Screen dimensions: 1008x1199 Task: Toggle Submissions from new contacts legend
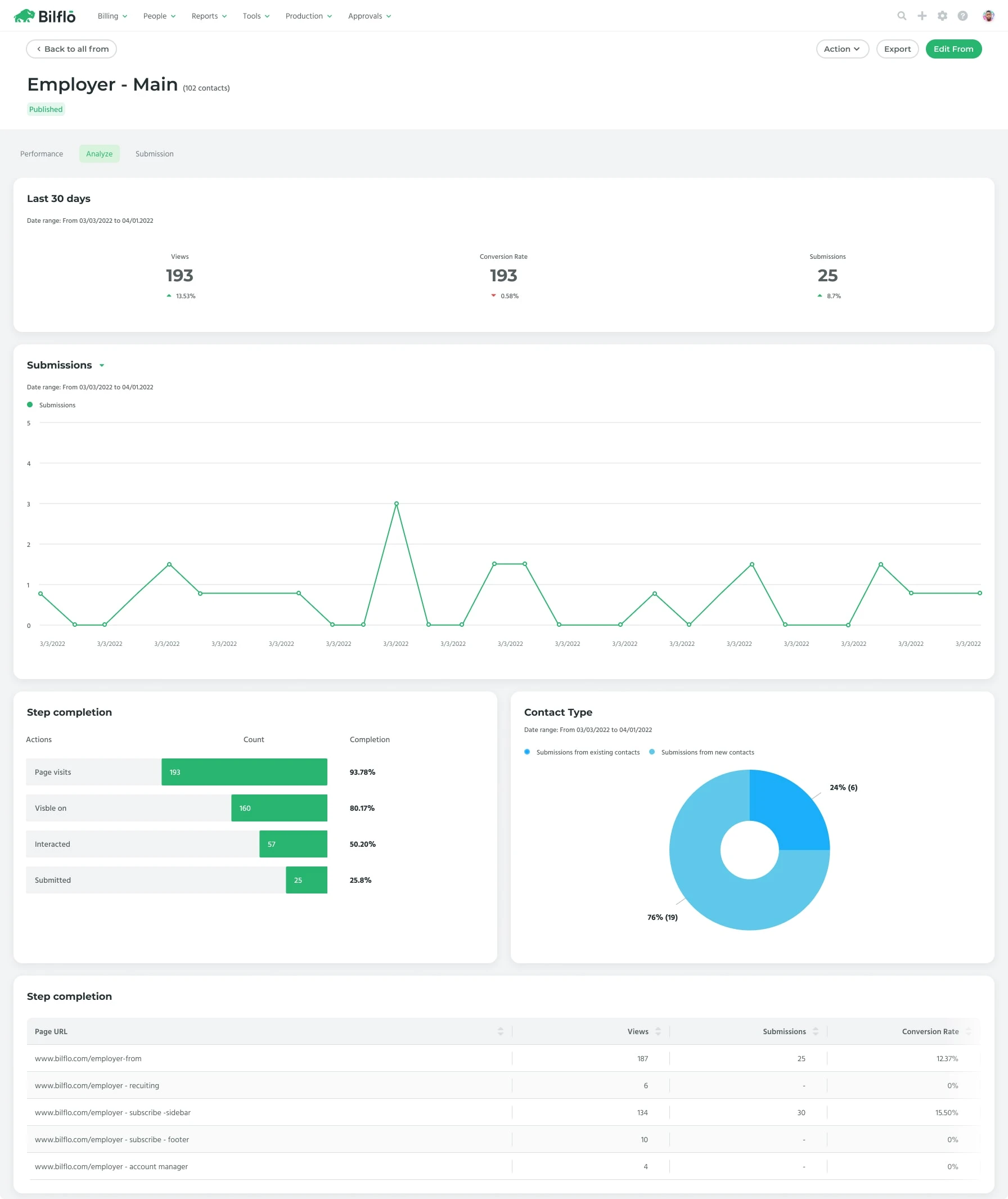(701, 752)
